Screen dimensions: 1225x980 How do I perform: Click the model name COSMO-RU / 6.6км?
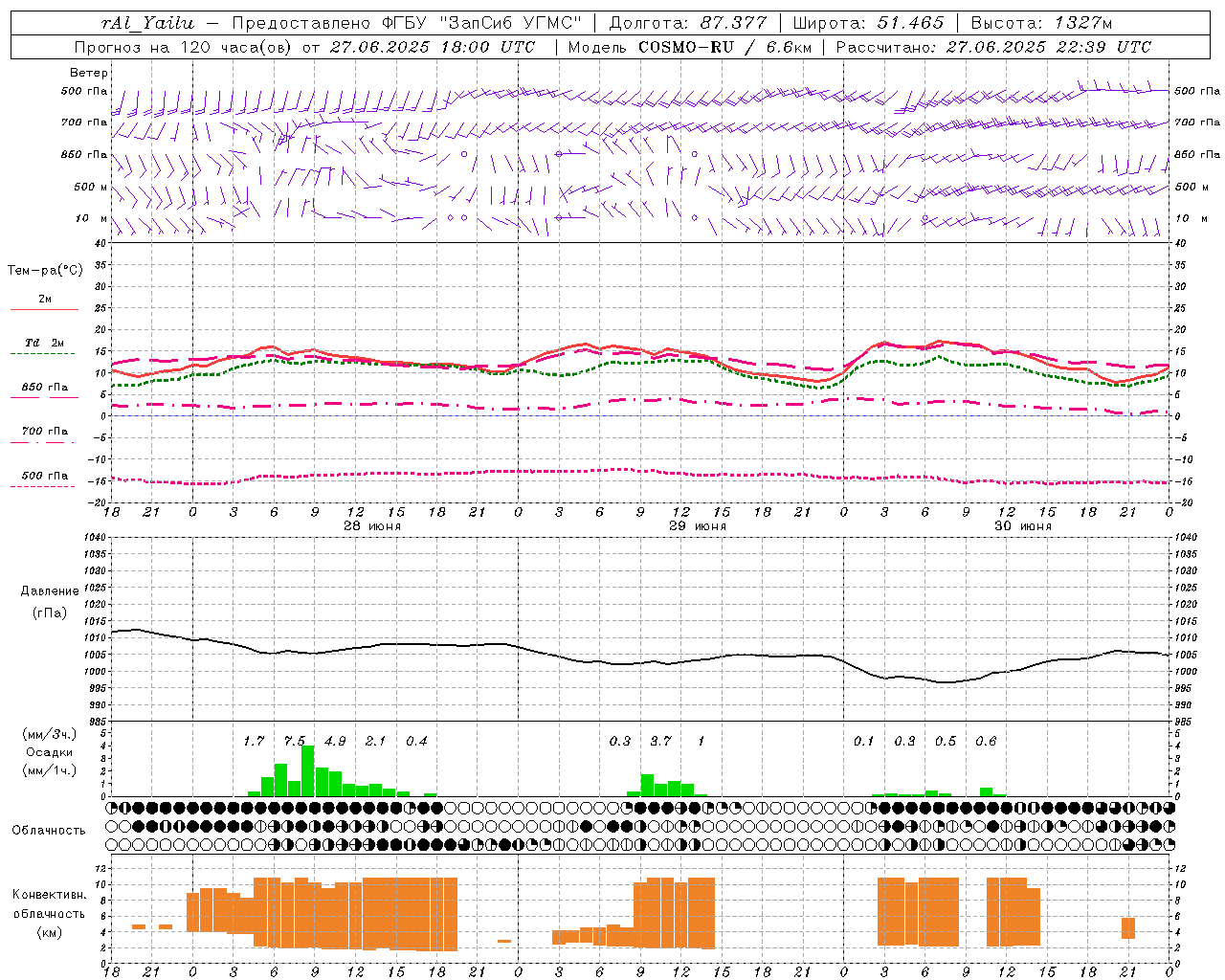(x=724, y=47)
